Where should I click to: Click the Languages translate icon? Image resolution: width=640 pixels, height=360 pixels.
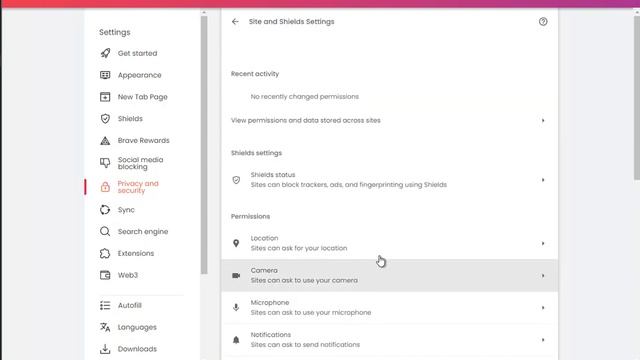(x=105, y=327)
